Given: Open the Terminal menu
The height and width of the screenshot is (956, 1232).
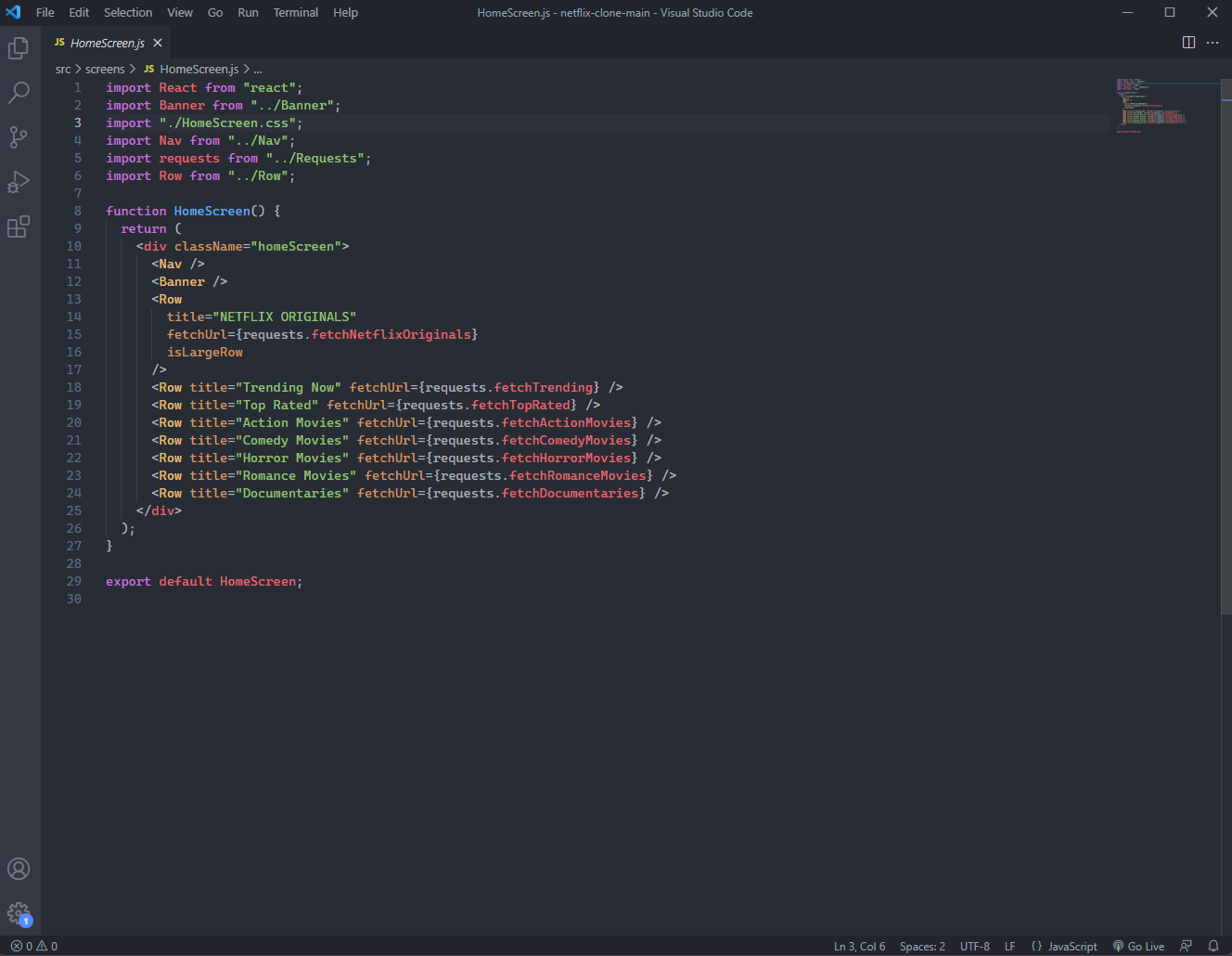Looking at the screenshot, I should (296, 12).
